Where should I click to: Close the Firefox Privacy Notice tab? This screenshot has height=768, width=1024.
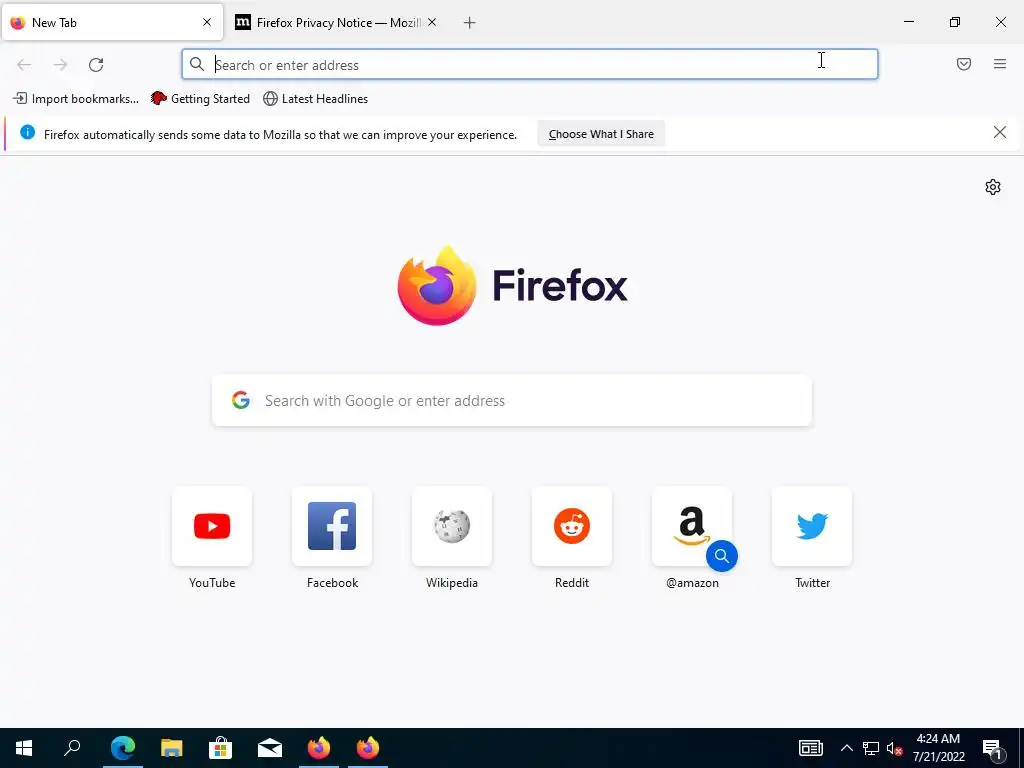(x=432, y=22)
